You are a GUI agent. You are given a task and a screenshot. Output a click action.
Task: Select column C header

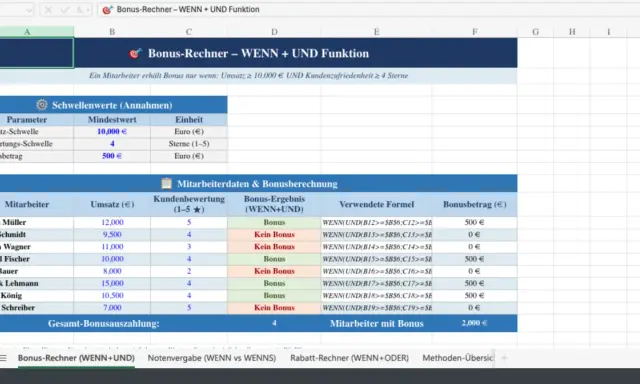(x=189, y=32)
